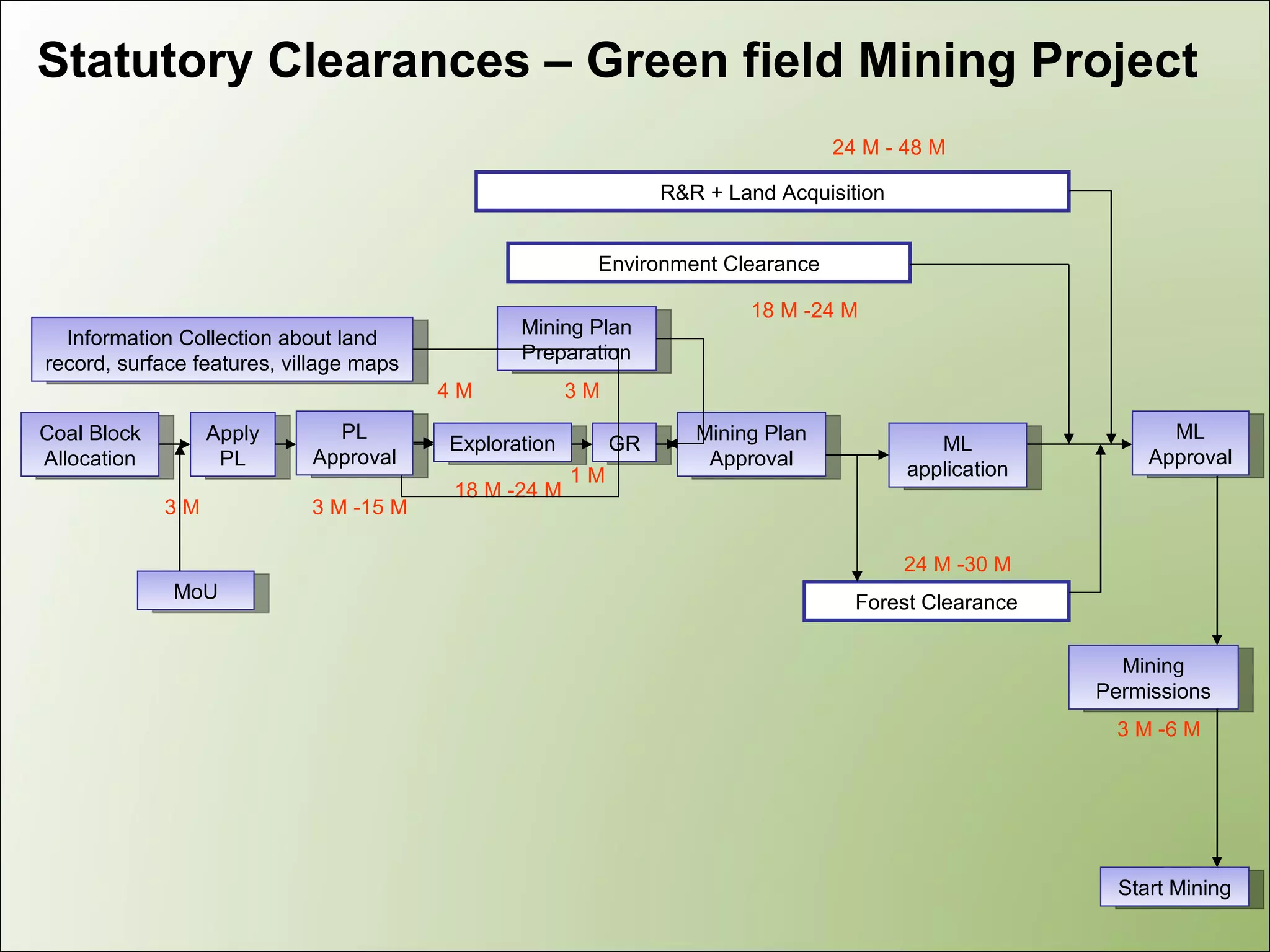The height and width of the screenshot is (952, 1270).
Task: Click the Mining Permissions box
Action: click(x=1153, y=677)
